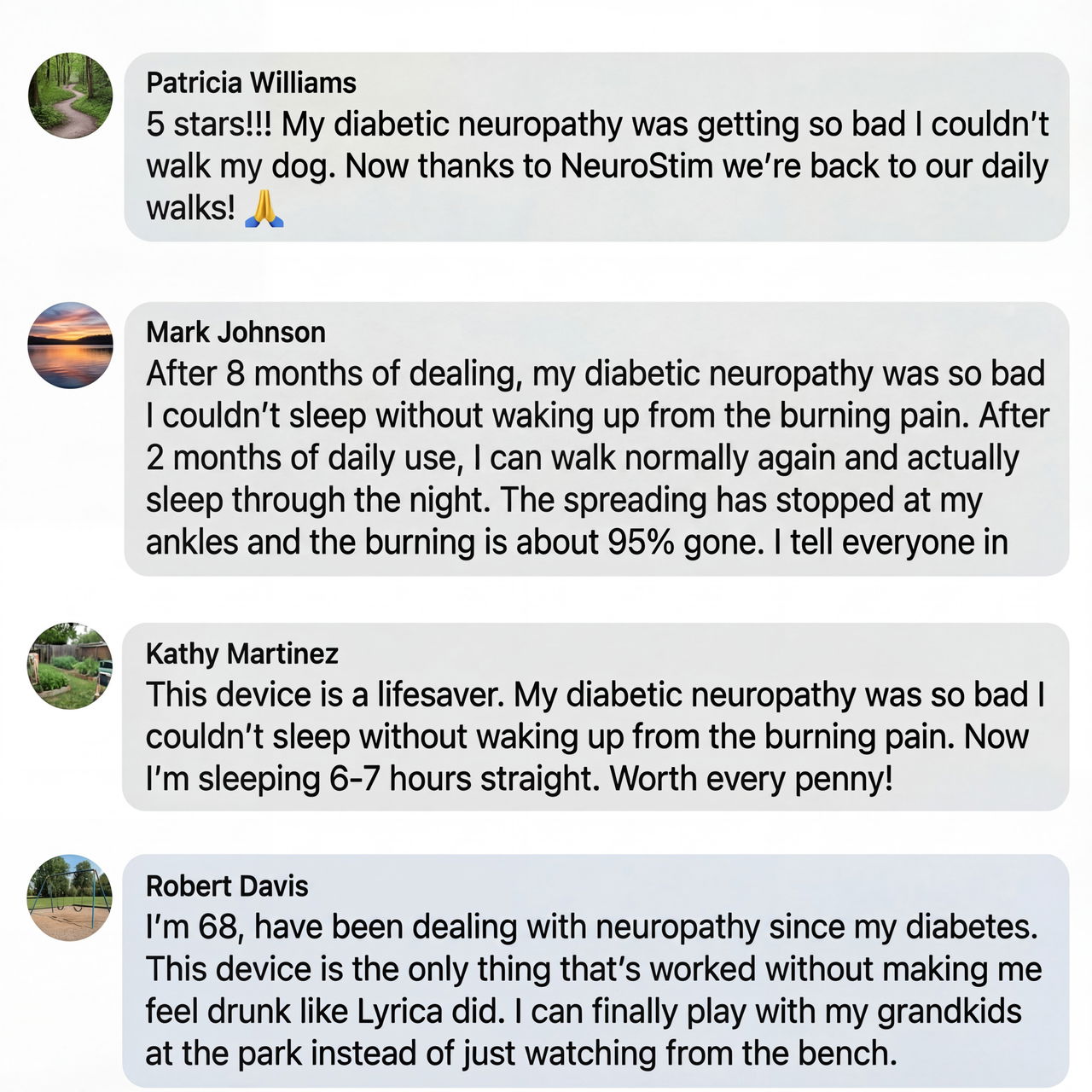Image resolution: width=1092 pixels, height=1092 pixels.
Task: Open Kathy Martinez's garden profile picture
Action: (70, 665)
